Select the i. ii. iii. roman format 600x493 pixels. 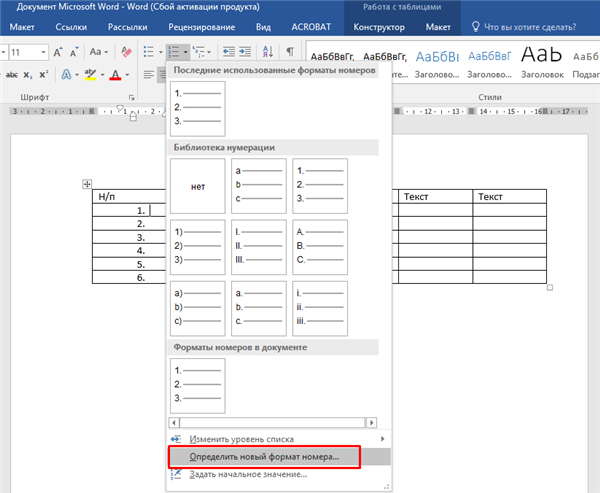click(320, 309)
